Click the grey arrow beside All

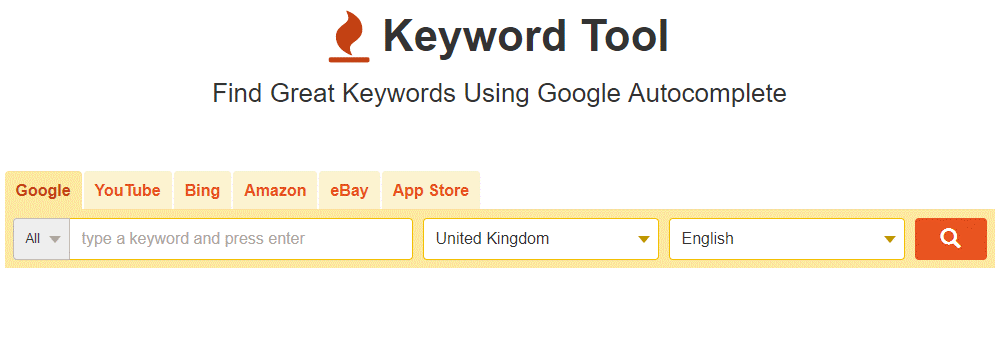pos(55,239)
